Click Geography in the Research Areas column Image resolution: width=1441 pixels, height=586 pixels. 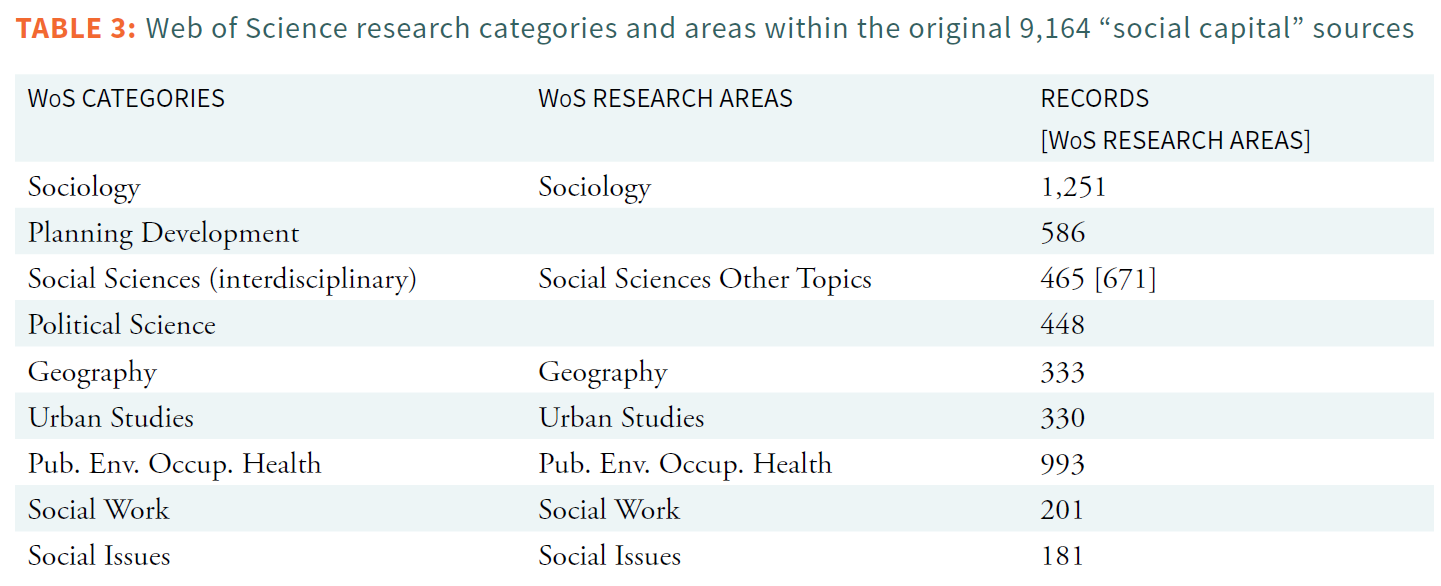[602, 372]
